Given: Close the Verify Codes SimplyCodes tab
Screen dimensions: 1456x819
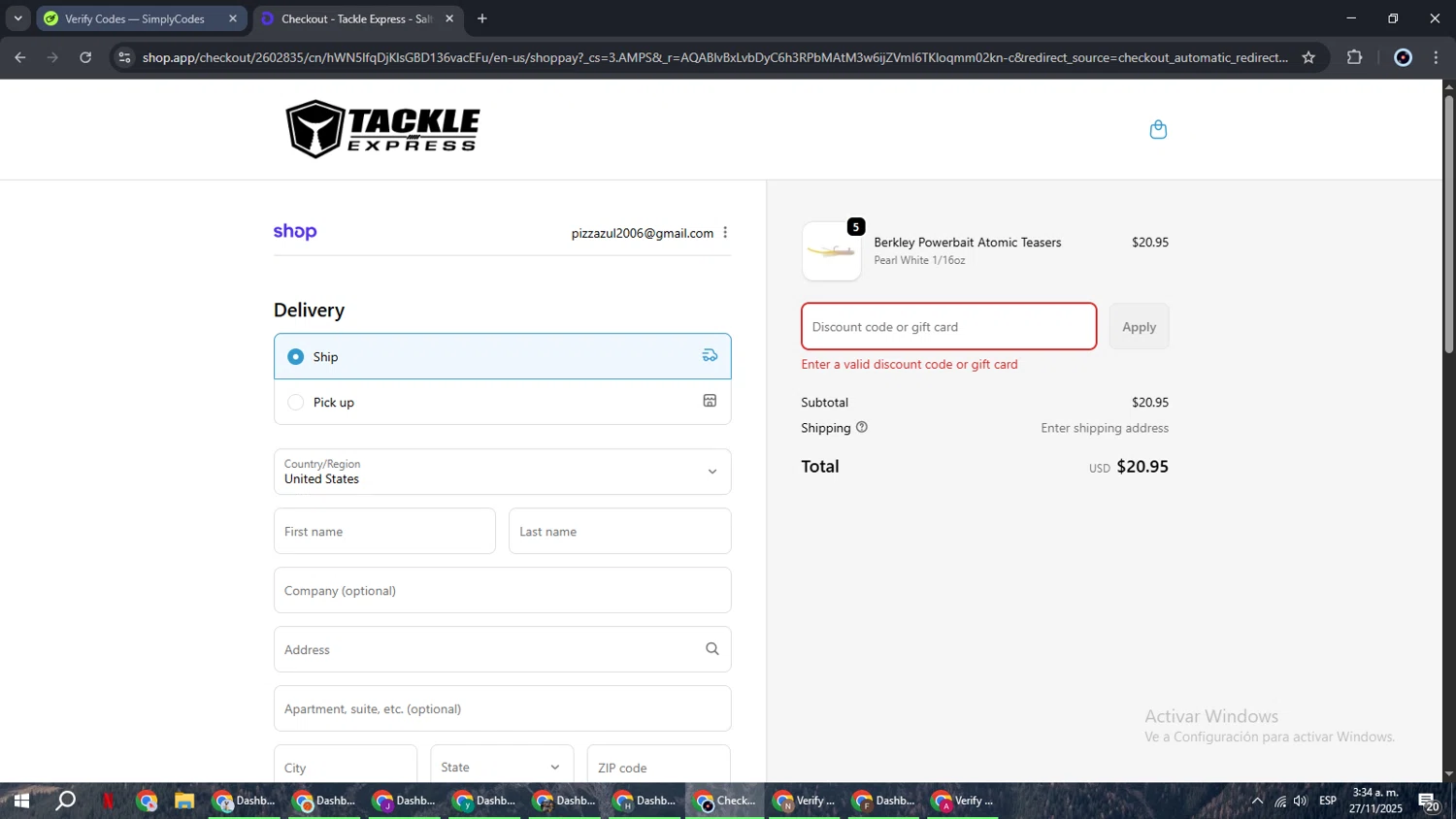Looking at the screenshot, I should (233, 18).
